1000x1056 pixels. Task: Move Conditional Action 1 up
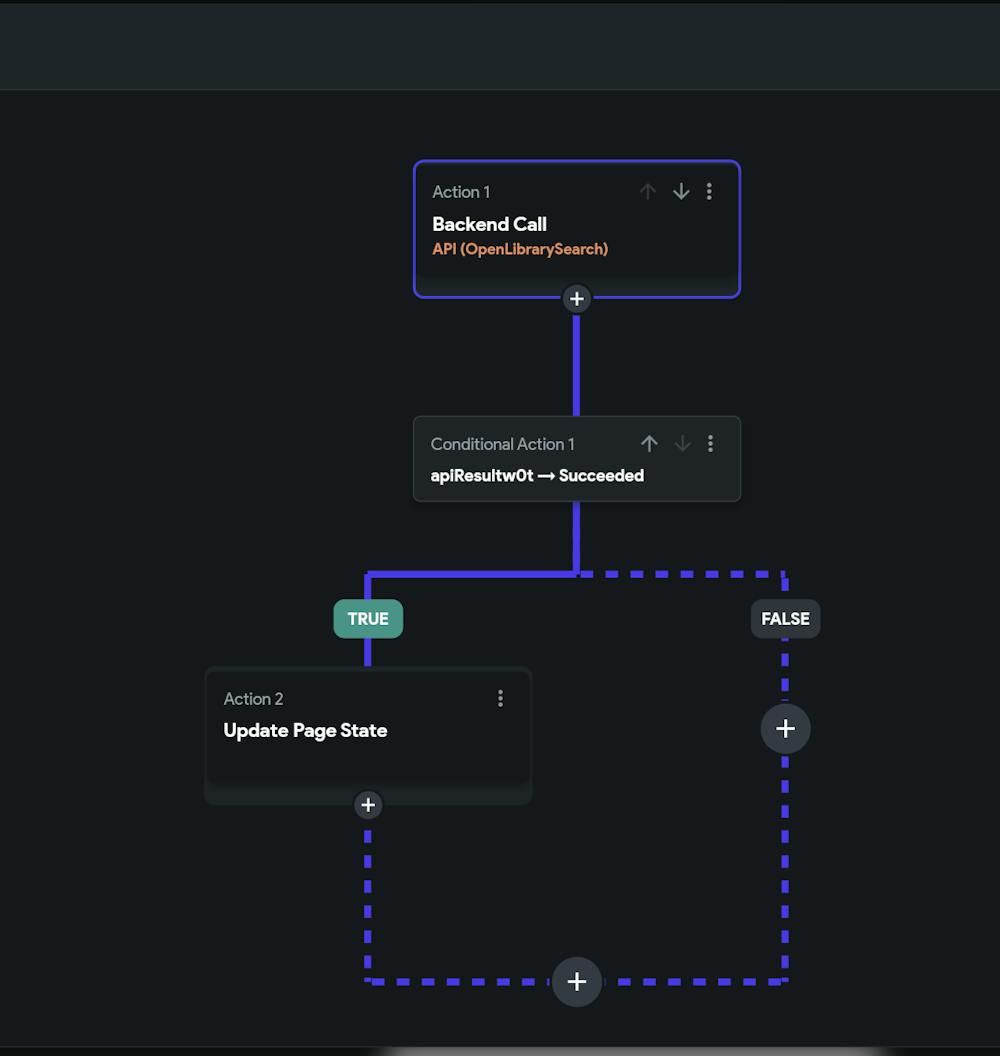(649, 443)
